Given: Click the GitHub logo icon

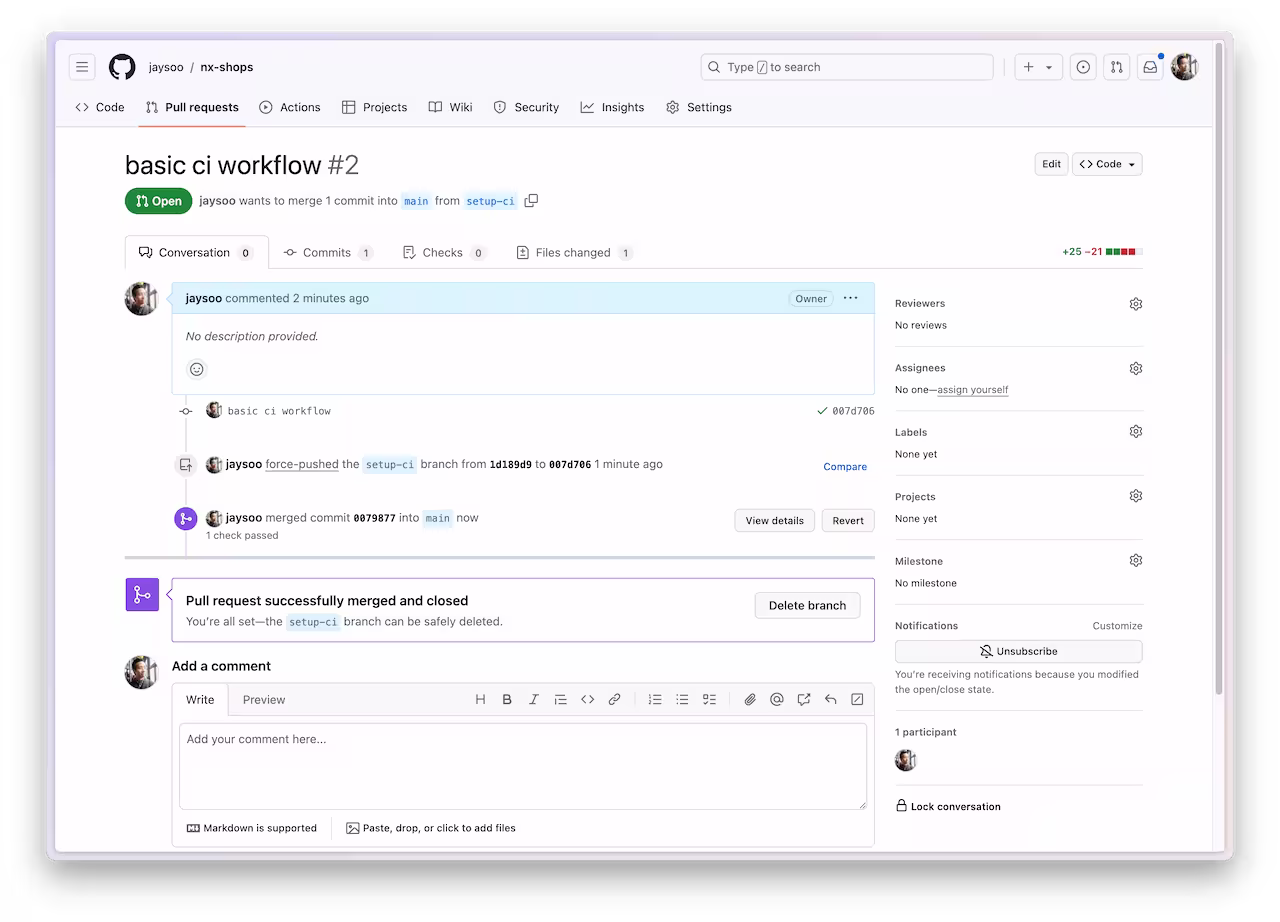Looking at the screenshot, I should (122, 67).
